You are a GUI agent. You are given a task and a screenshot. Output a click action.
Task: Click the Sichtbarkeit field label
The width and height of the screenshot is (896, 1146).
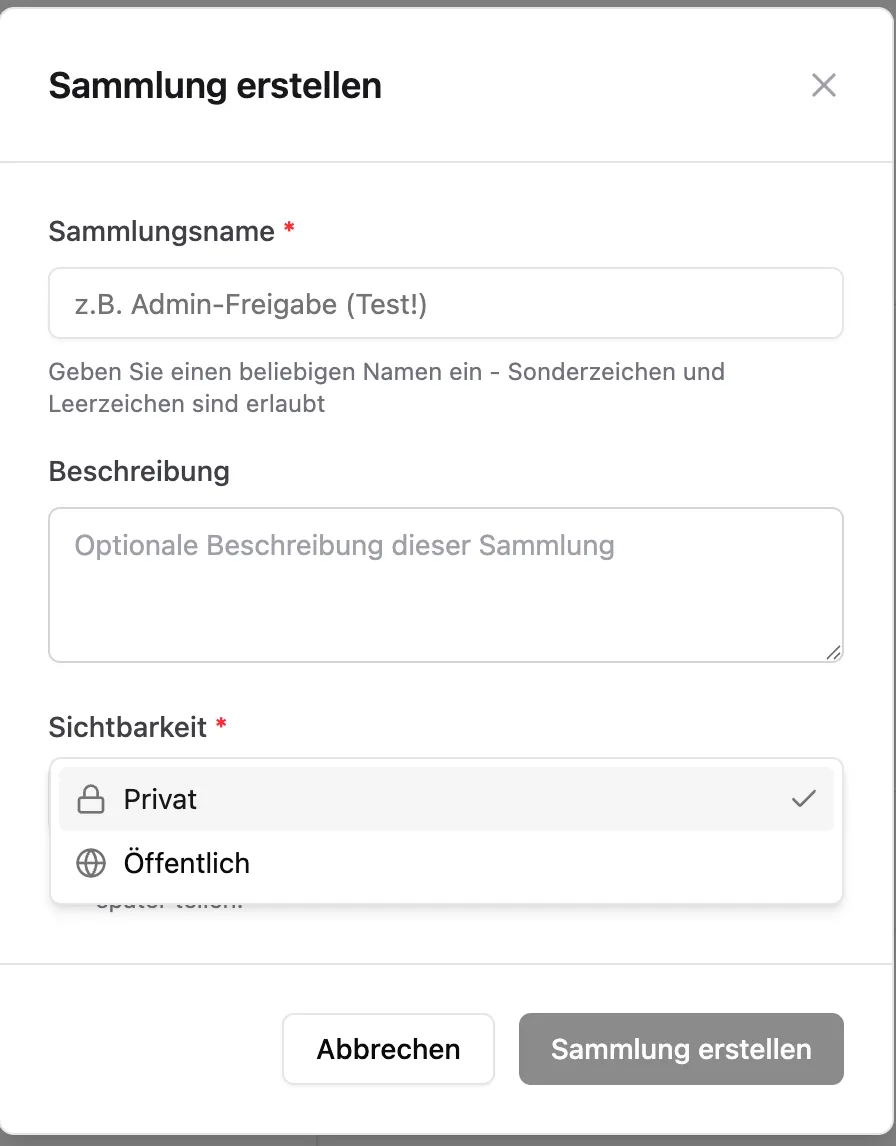[128, 728]
